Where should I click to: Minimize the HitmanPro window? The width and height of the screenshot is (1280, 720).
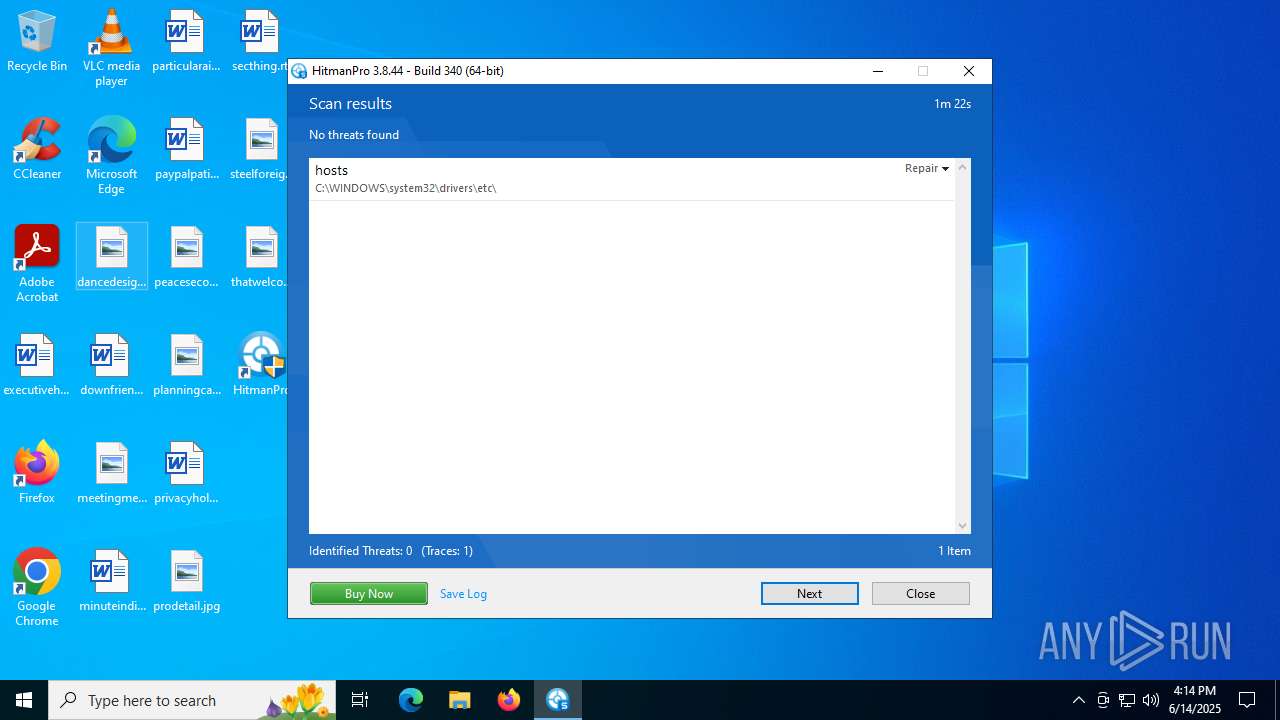878,71
